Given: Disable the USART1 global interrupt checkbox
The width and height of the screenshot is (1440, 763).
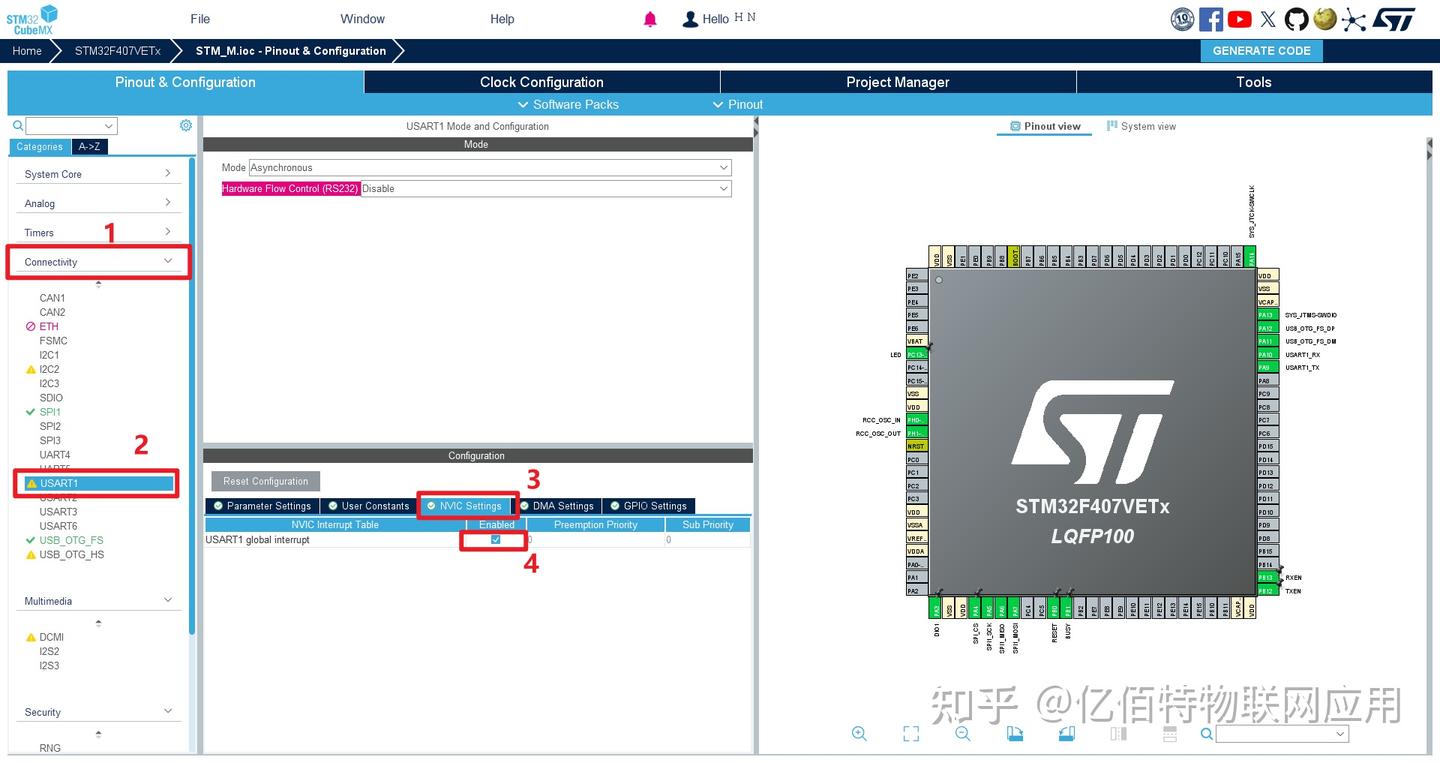Looking at the screenshot, I should point(495,539).
